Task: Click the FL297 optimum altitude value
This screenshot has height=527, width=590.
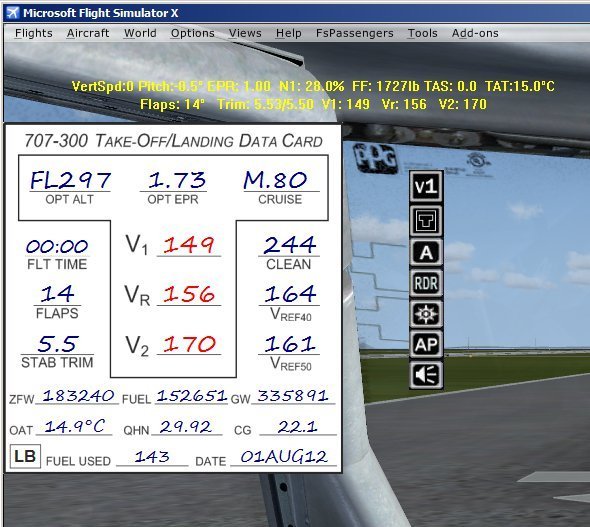Action: 70,180
